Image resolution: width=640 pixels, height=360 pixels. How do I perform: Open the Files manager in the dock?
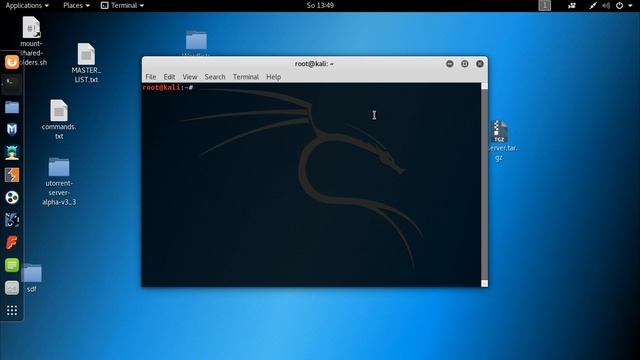(x=11, y=107)
